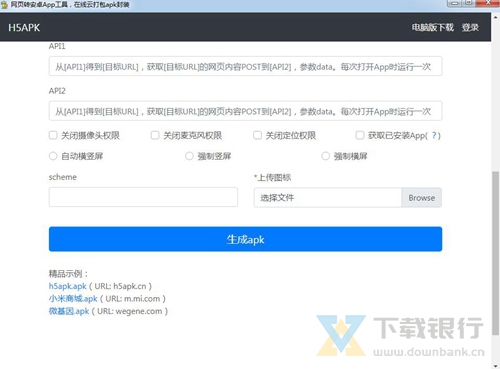Open the 电脑版下载 link
This screenshot has width=500, height=369.
point(432,27)
